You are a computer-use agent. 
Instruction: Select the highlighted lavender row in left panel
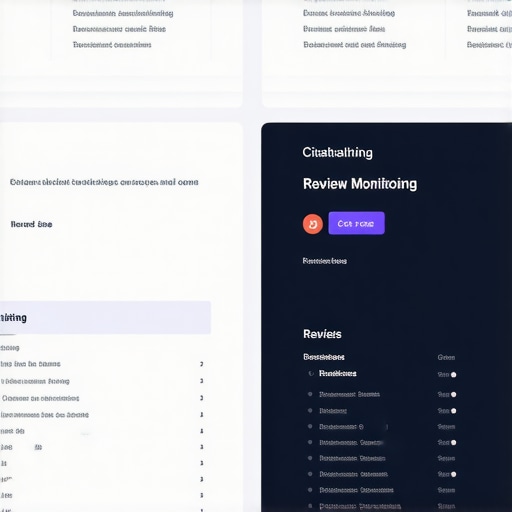[x=105, y=317]
